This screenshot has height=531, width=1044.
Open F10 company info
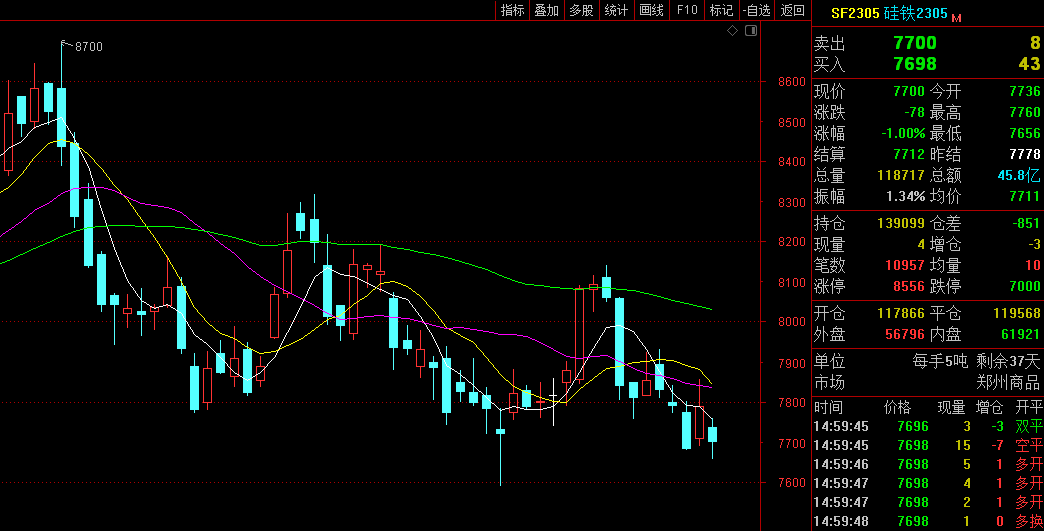click(687, 10)
